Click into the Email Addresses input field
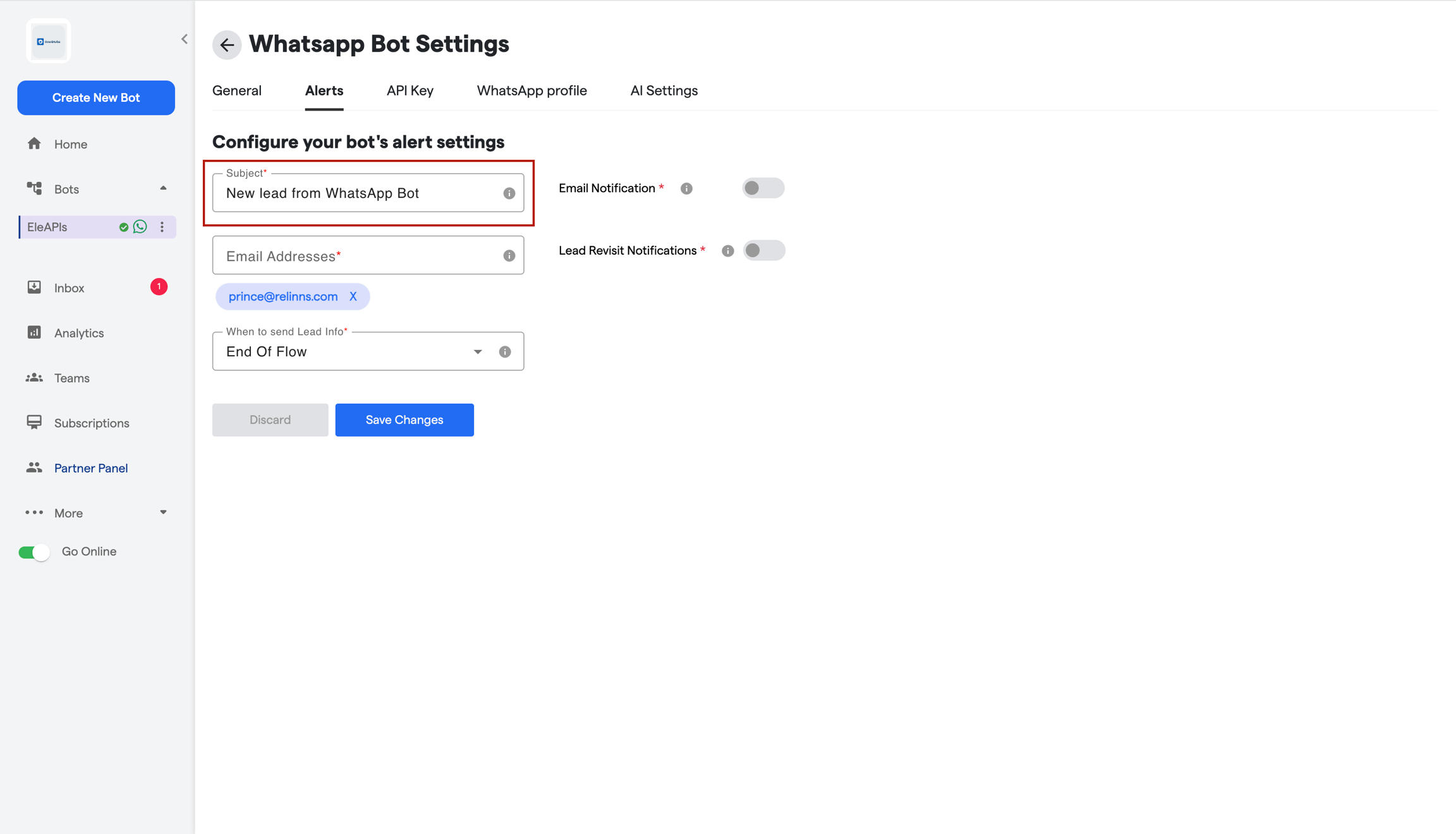 [x=368, y=255]
